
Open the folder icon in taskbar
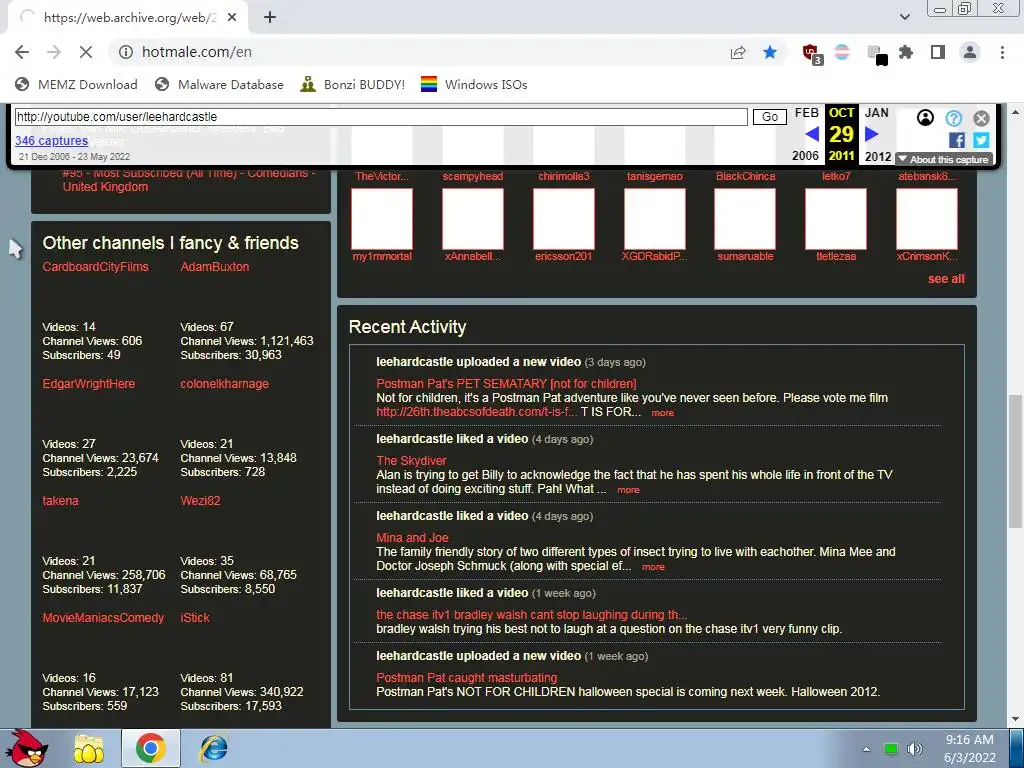[x=89, y=749]
